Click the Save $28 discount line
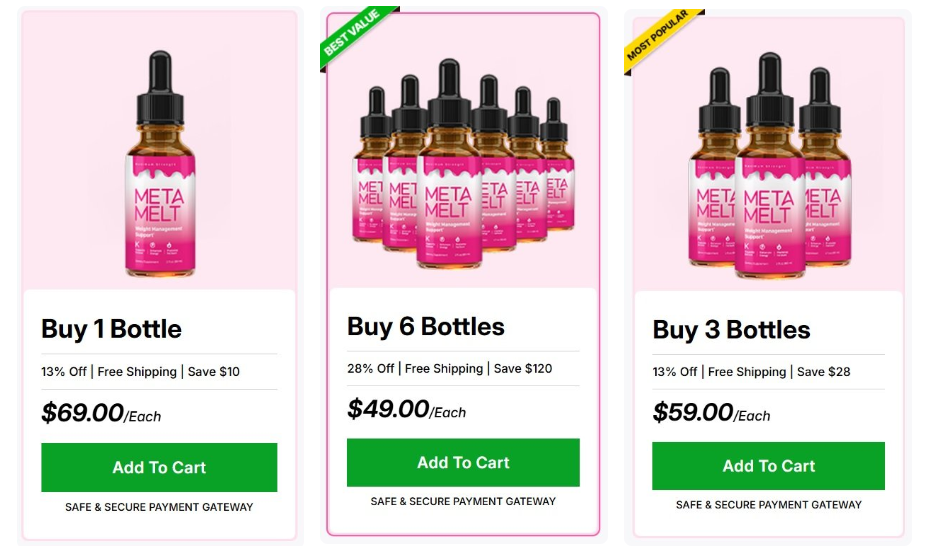927x546 pixels. click(x=751, y=372)
